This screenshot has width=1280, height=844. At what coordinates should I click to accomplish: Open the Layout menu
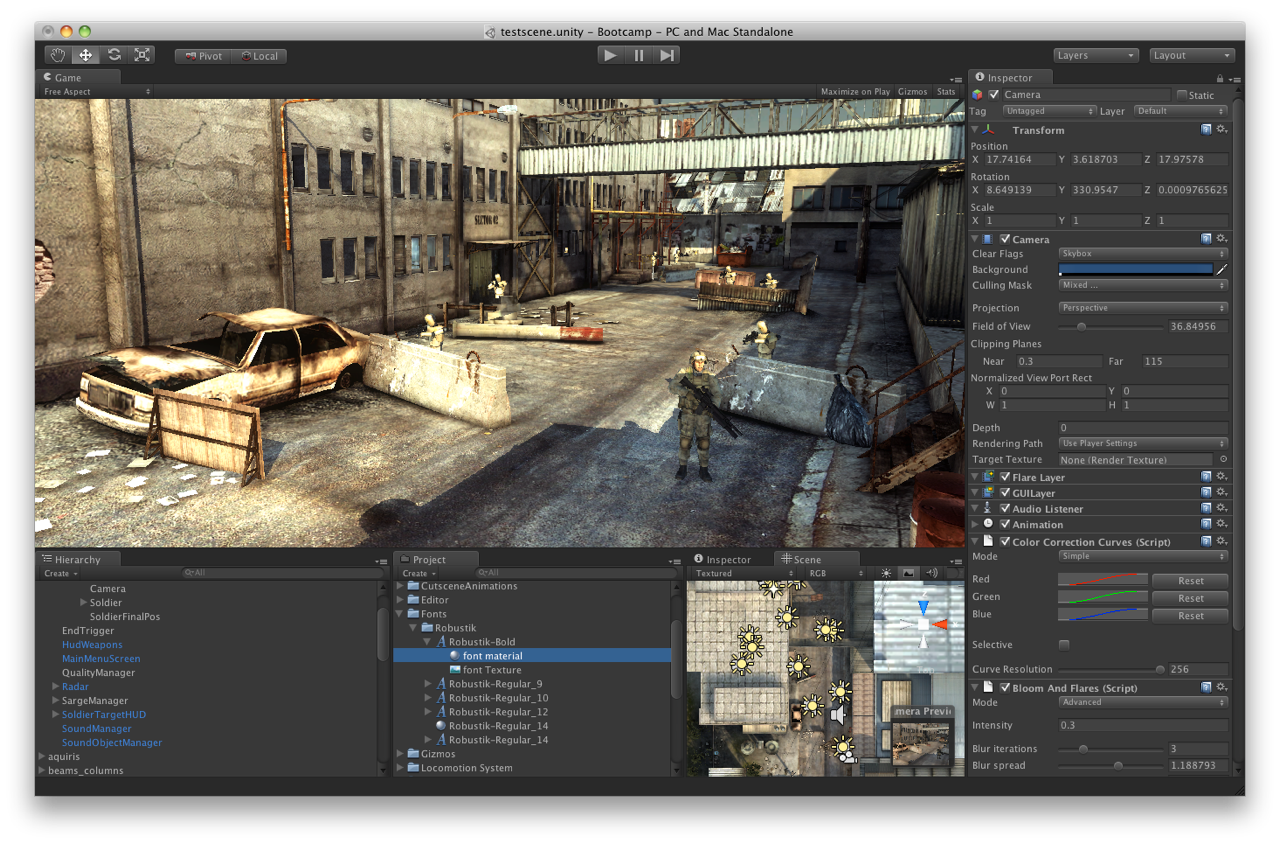(1191, 55)
